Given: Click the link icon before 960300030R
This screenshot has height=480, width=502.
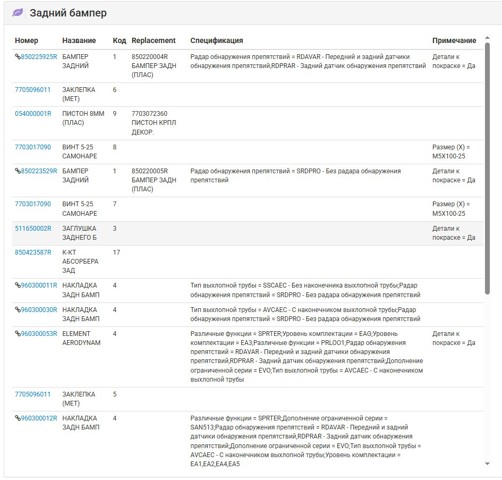Looking at the screenshot, I should [x=18, y=310].
